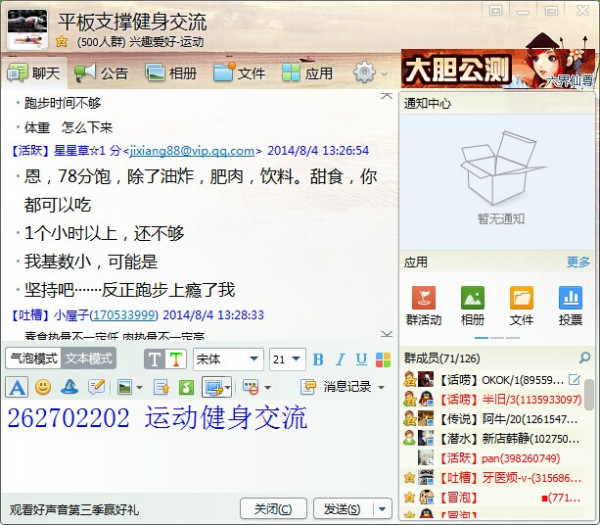Image resolution: width=600 pixels, height=525 pixels.
Task: Click in the message input box
Action: (x=199, y=446)
